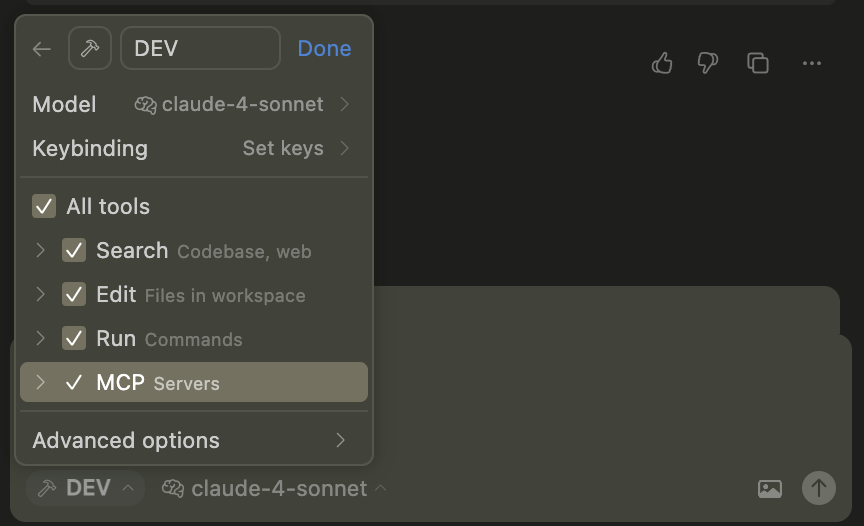Image resolution: width=864 pixels, height=526 pixels.
Task: Open the claude-4-sonnet dropdown in the bottom bar
Action: pyautogui.click(x=274, y=489)
